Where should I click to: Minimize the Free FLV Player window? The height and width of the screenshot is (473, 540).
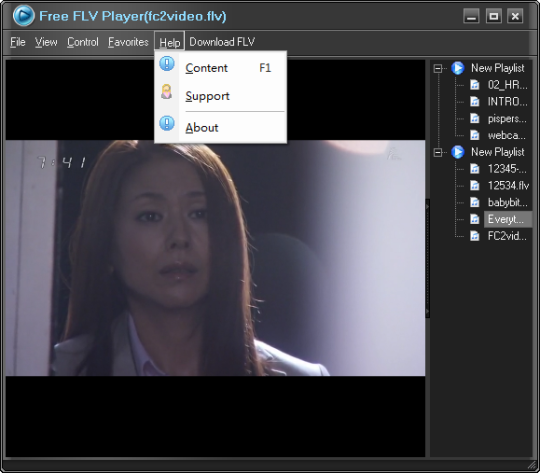471,16
